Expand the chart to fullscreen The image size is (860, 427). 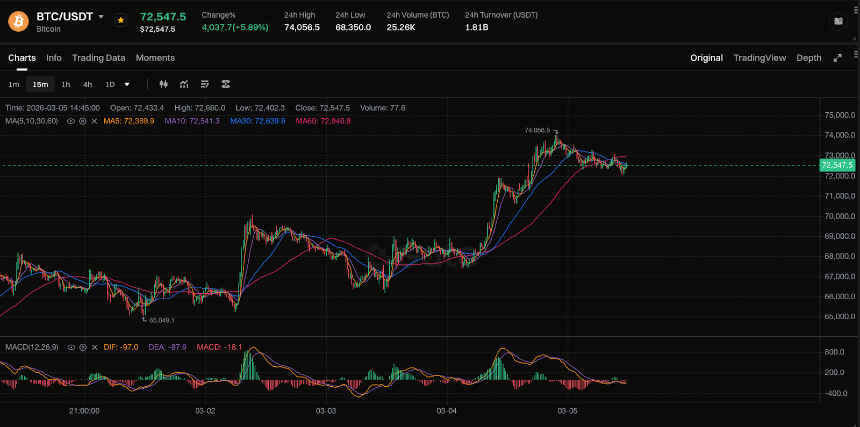pos(838,58)
